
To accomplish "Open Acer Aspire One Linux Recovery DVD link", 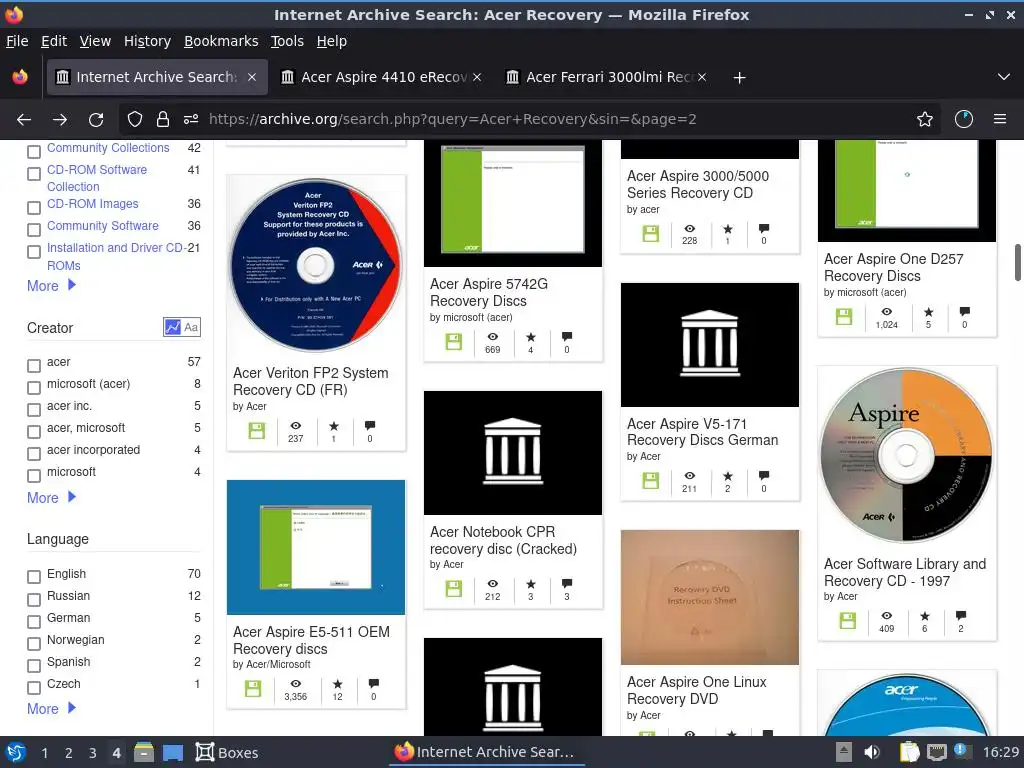I will [x=696, y=690].
